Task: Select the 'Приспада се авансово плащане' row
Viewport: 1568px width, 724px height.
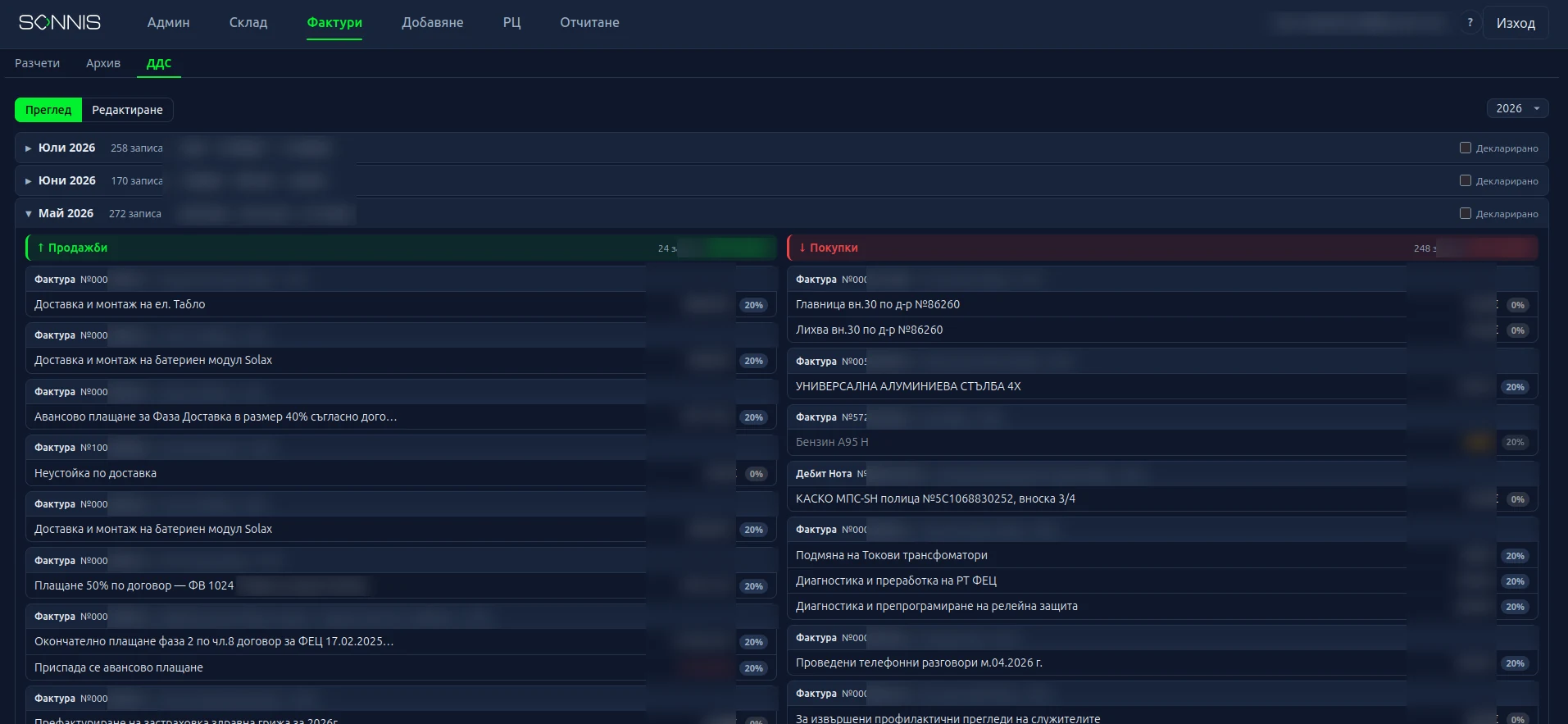Action: (401, 667)
